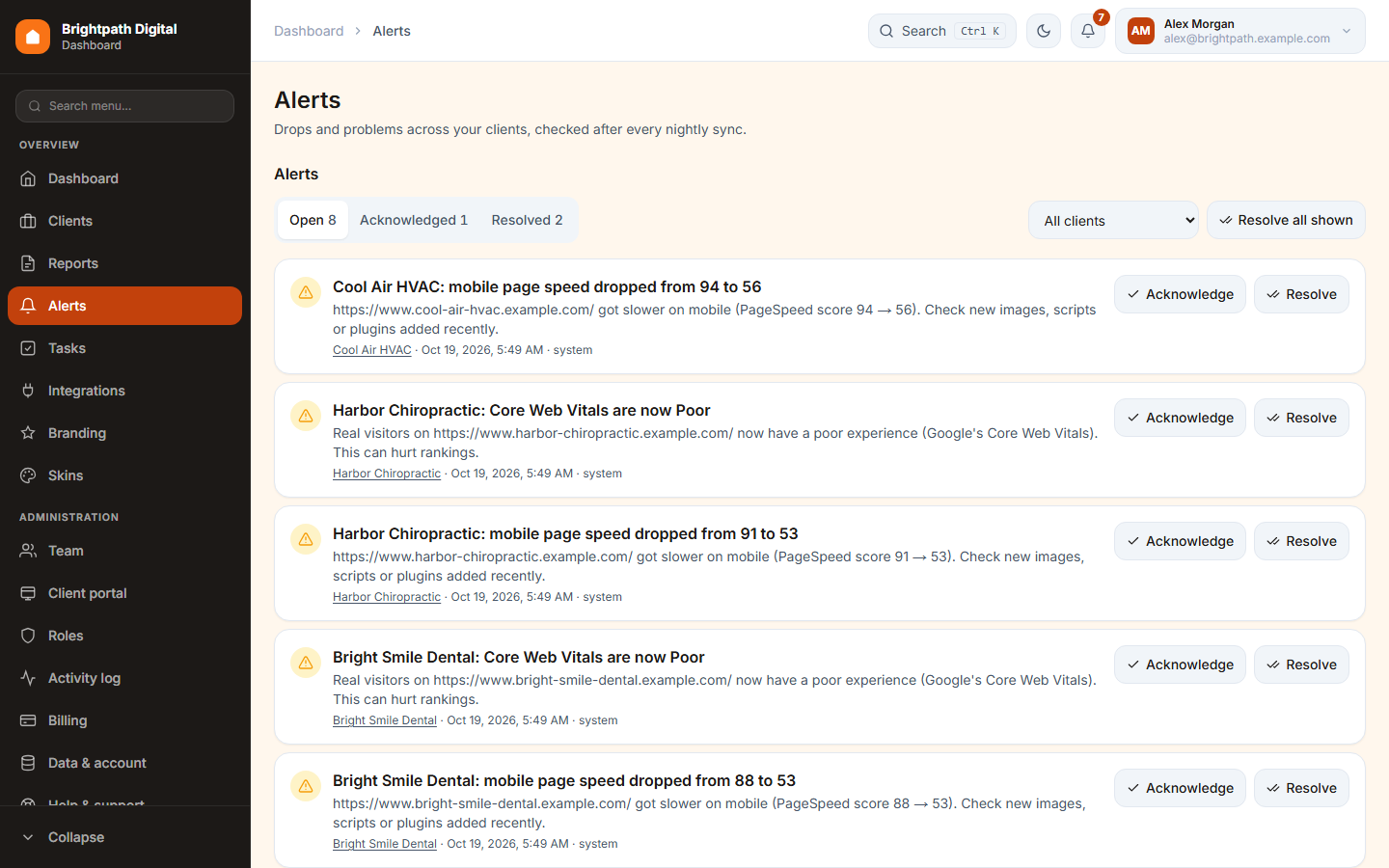Click Resolve all shown button
The height and width of the screenshot is (868, 1389).
[1286, 220]
